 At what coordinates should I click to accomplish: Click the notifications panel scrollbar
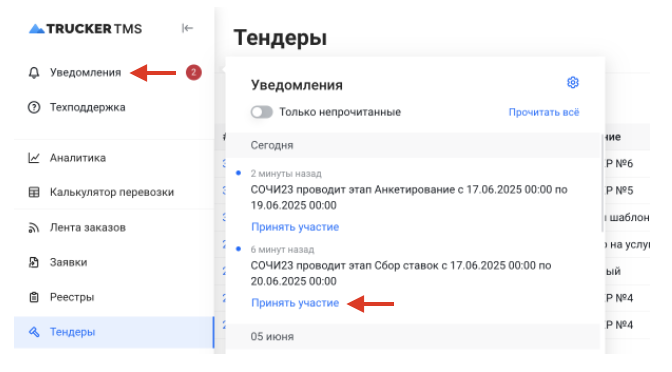pyautogui.click(x=603, y=183)
